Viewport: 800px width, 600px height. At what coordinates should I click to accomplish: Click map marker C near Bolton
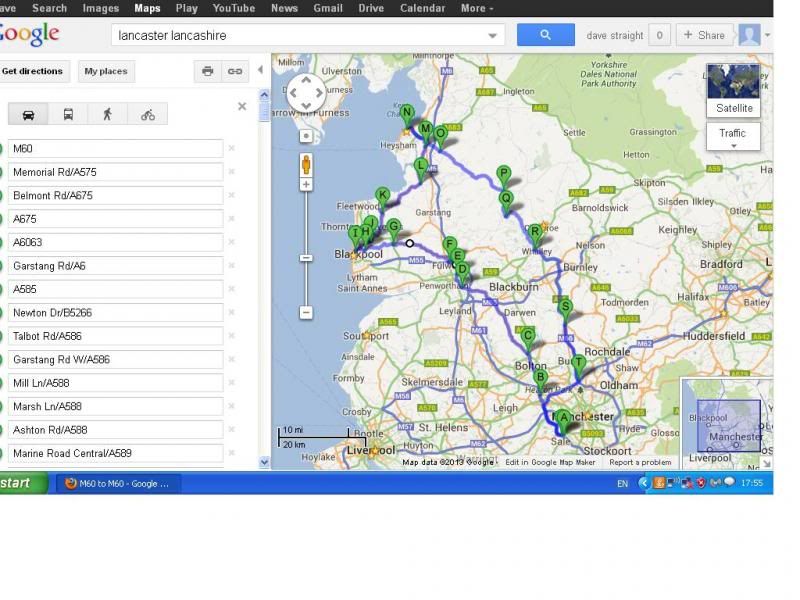(528, 340)
